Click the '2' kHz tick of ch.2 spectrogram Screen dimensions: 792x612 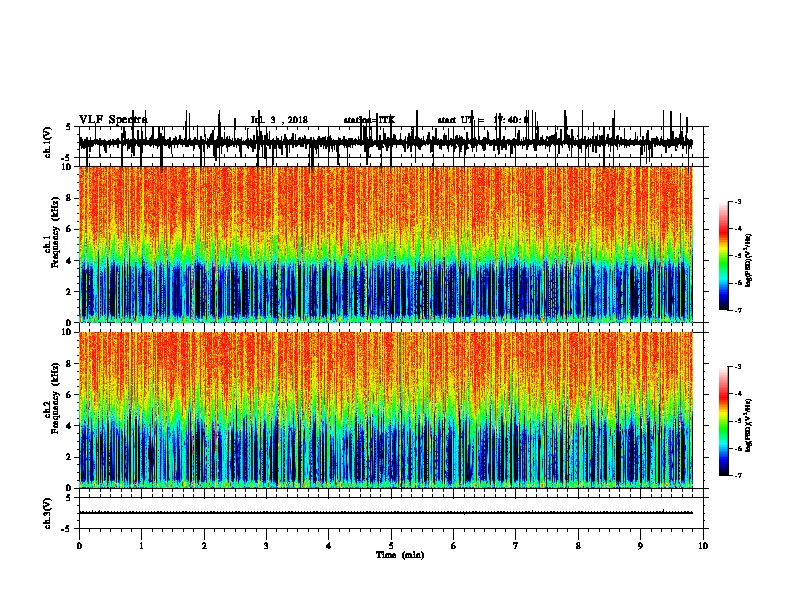pyautogui.click(x=70, y=457)
